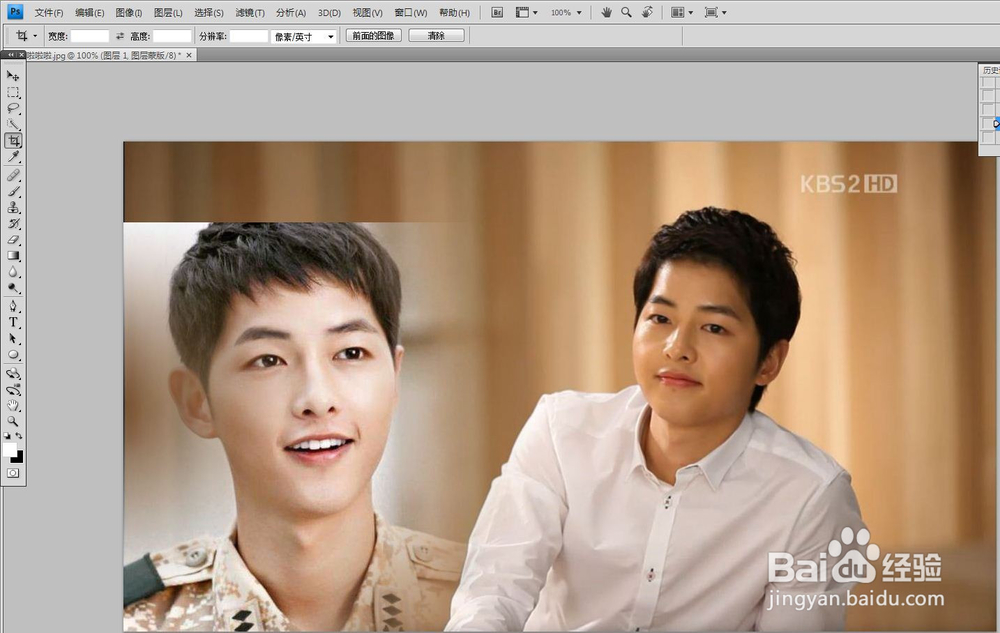The height and width of the screenshot is (633, 1000).
Task: Click Hand tool in application bar
Action: coord(607,13)
